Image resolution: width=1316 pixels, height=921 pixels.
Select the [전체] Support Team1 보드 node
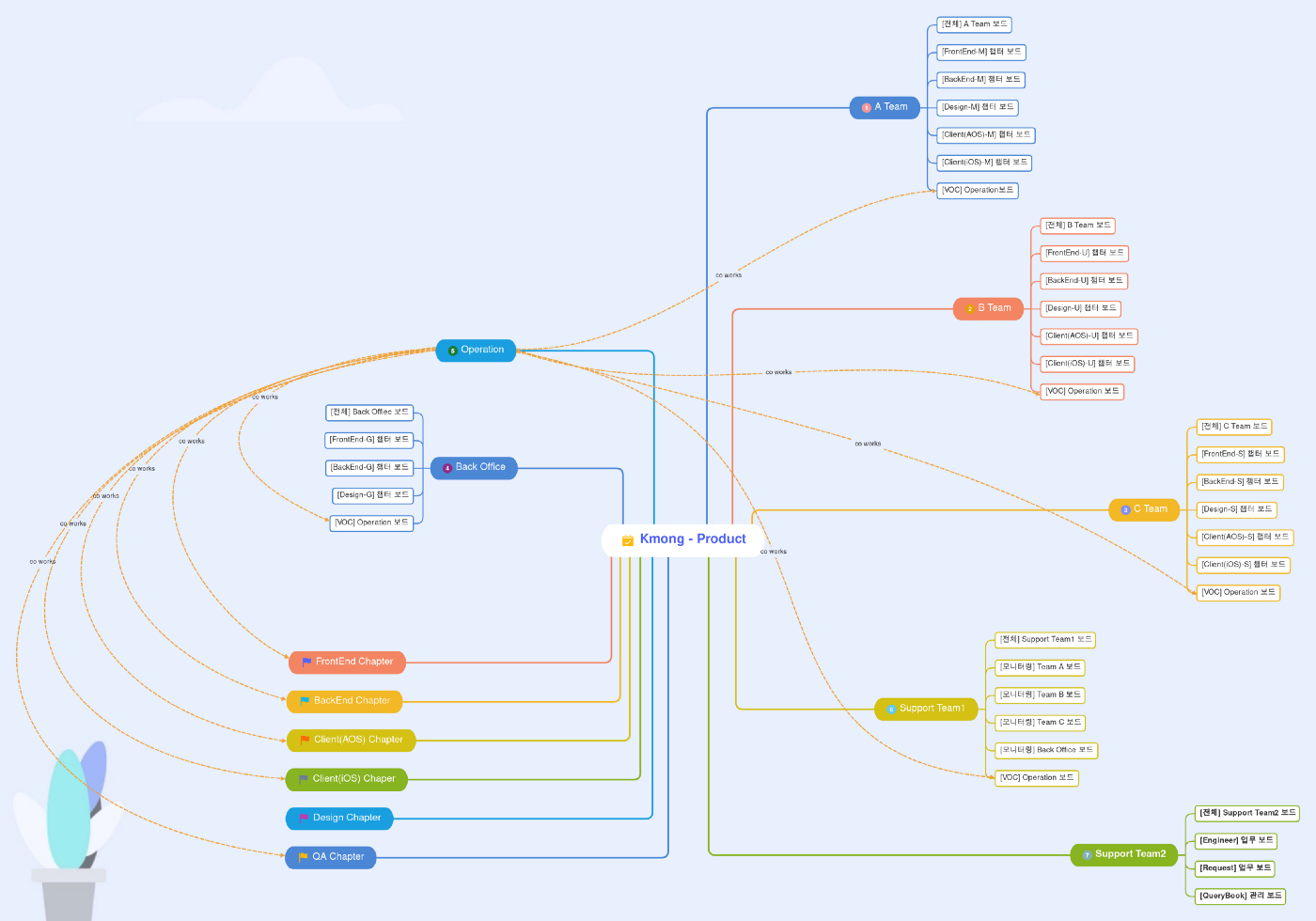click(1046, 640)
